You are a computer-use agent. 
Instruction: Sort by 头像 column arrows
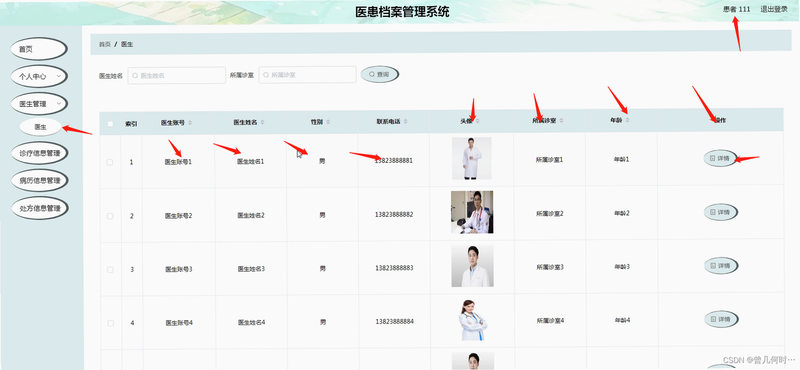(479, 121)
